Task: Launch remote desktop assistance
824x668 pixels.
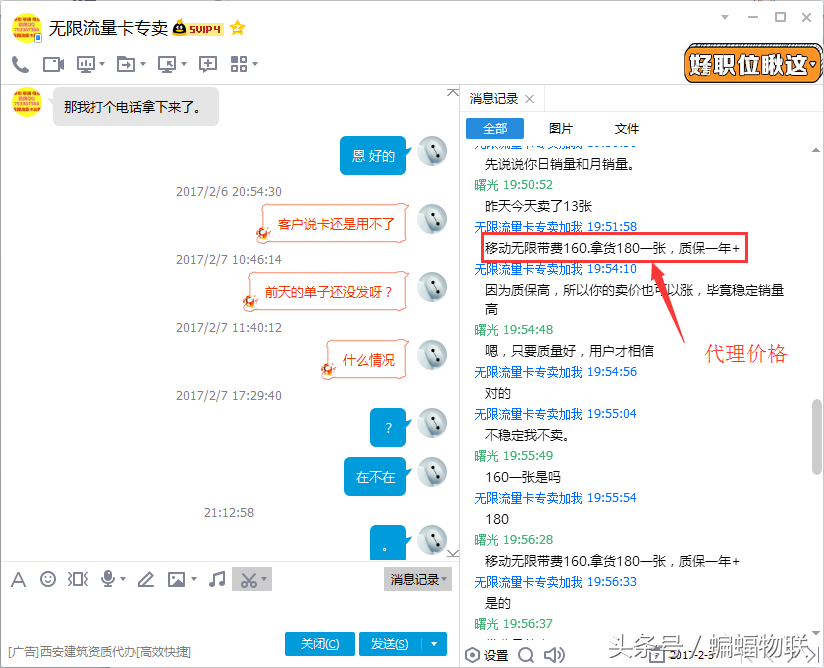Action: (x=169, y=62)
